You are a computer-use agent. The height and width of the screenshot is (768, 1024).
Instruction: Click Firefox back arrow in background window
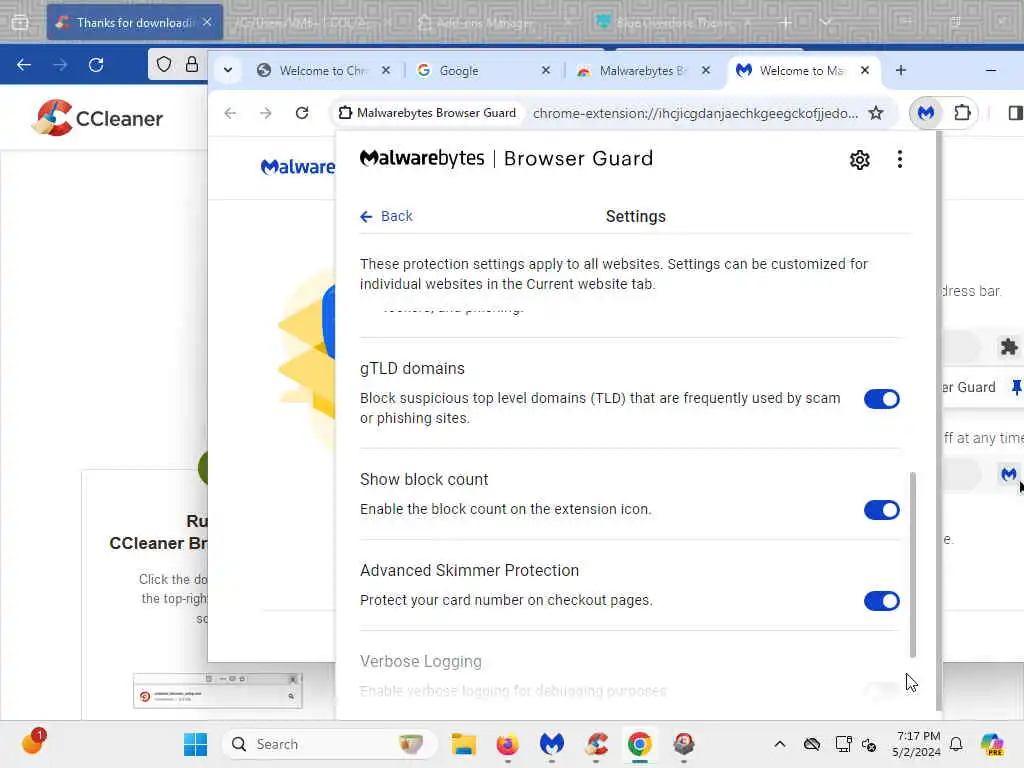(24, 65)
